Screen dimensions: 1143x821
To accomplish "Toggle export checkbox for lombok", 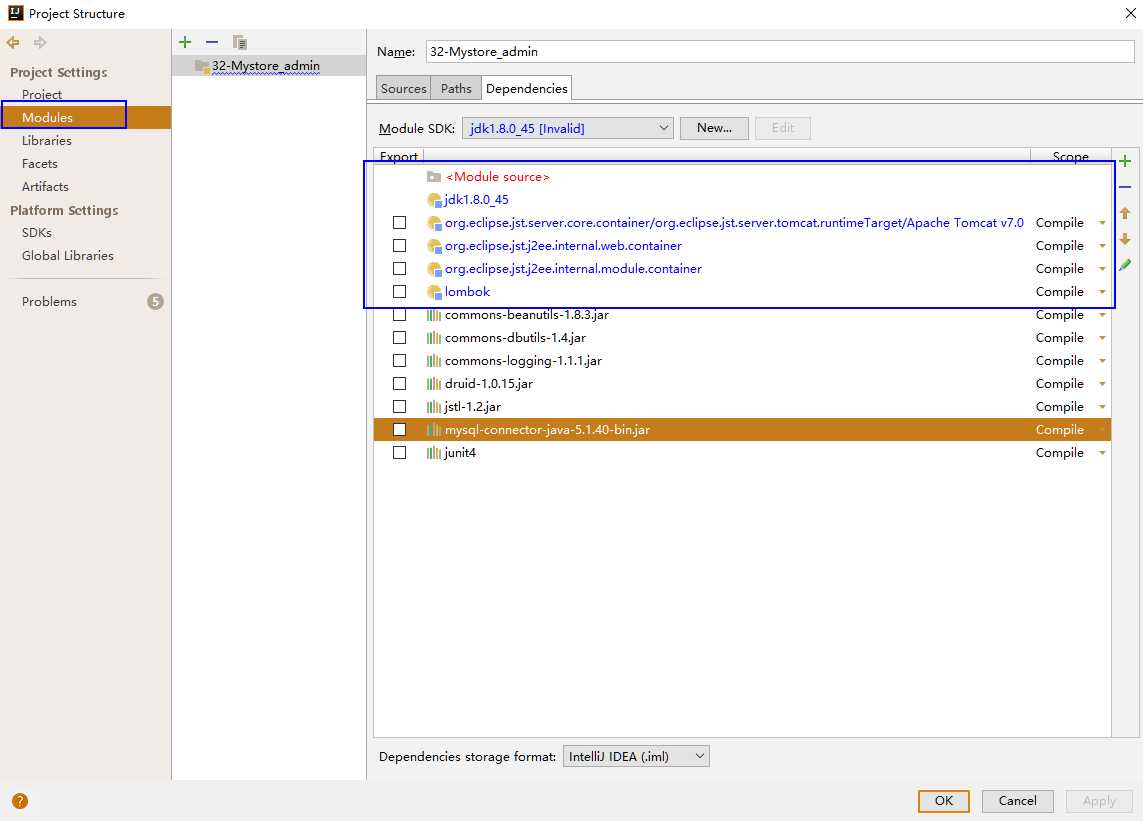I will (x=399, y=292).
